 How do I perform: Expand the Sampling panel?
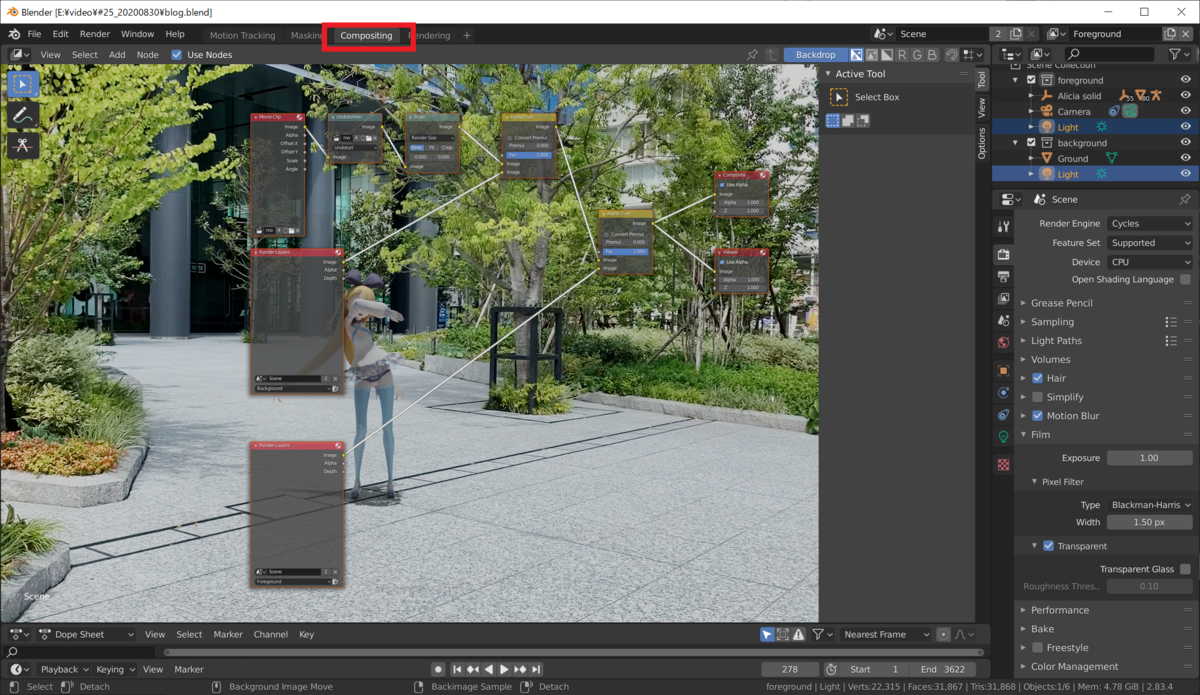(1052, 322)
